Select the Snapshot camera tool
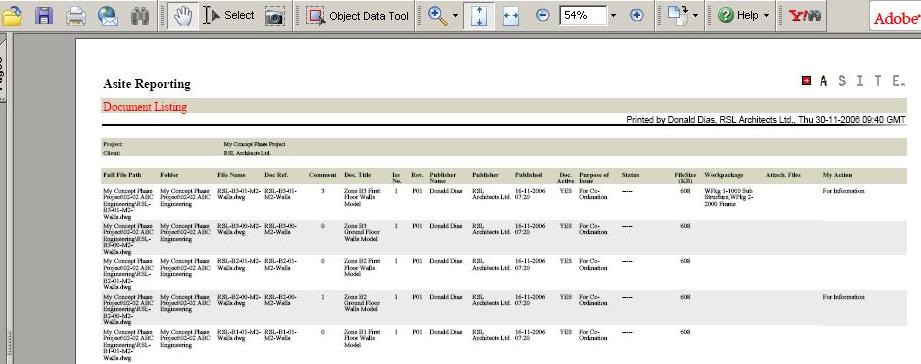Image resolution: width=921 pixels, height=364 pixels. point(274,16)
